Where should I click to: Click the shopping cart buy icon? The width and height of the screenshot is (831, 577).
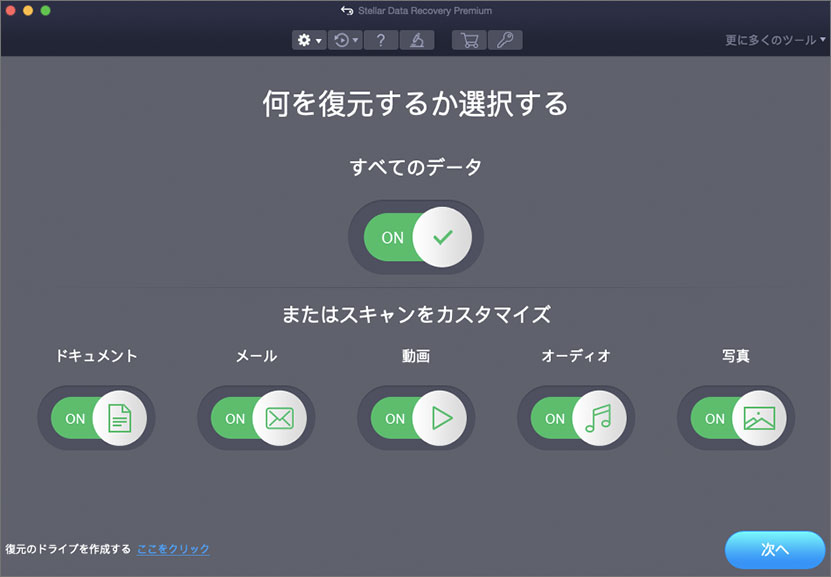(x=469, y=40)
